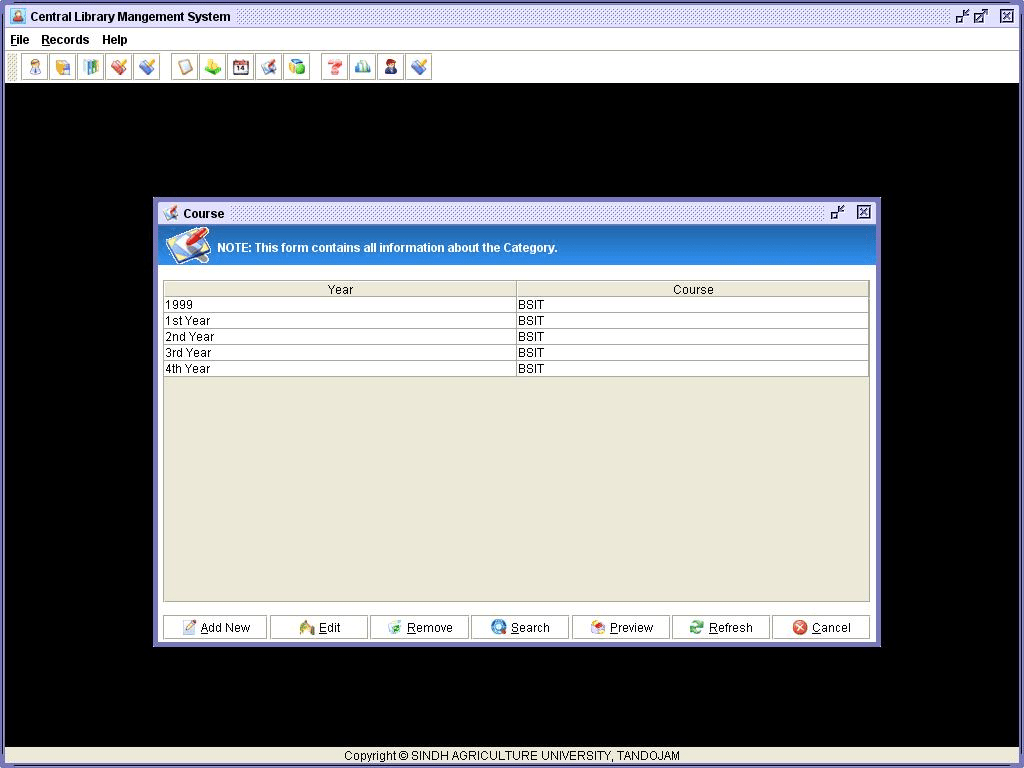Open the books shelf toolbar icon
This screenshot has height=768, width=1024.
(91, 67)
